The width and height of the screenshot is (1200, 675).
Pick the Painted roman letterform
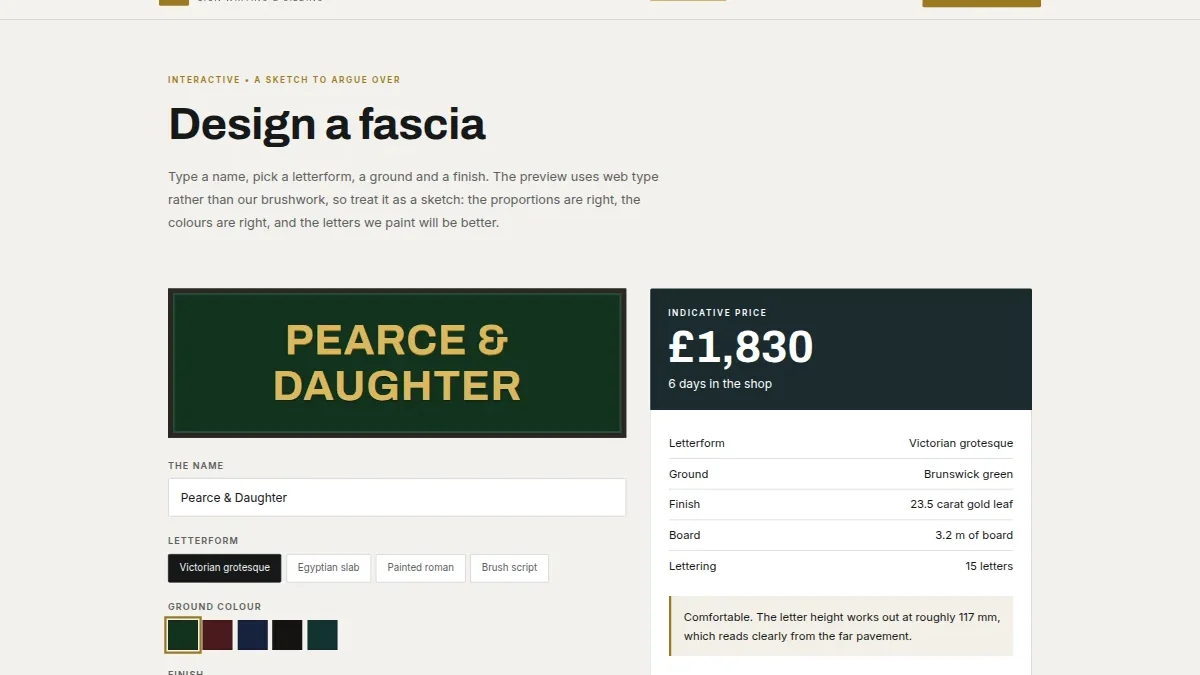(x=421, y=568)
